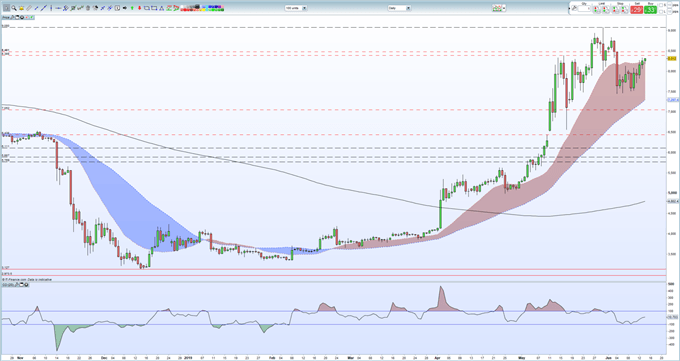
Task: Select the horizontal line drawing tool
Action: point(58,8)
